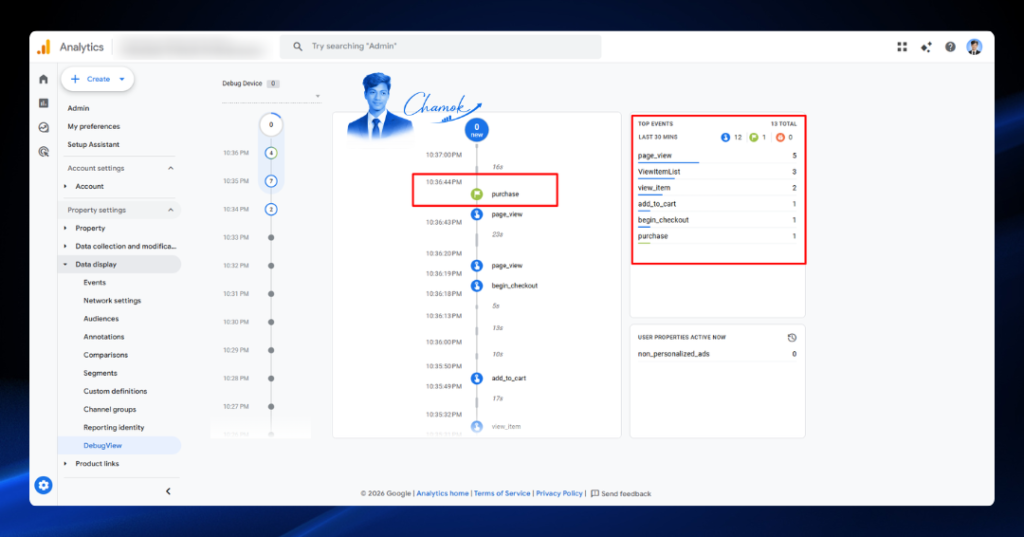Open the Debug Device dropdown arrow

[317, 96]
